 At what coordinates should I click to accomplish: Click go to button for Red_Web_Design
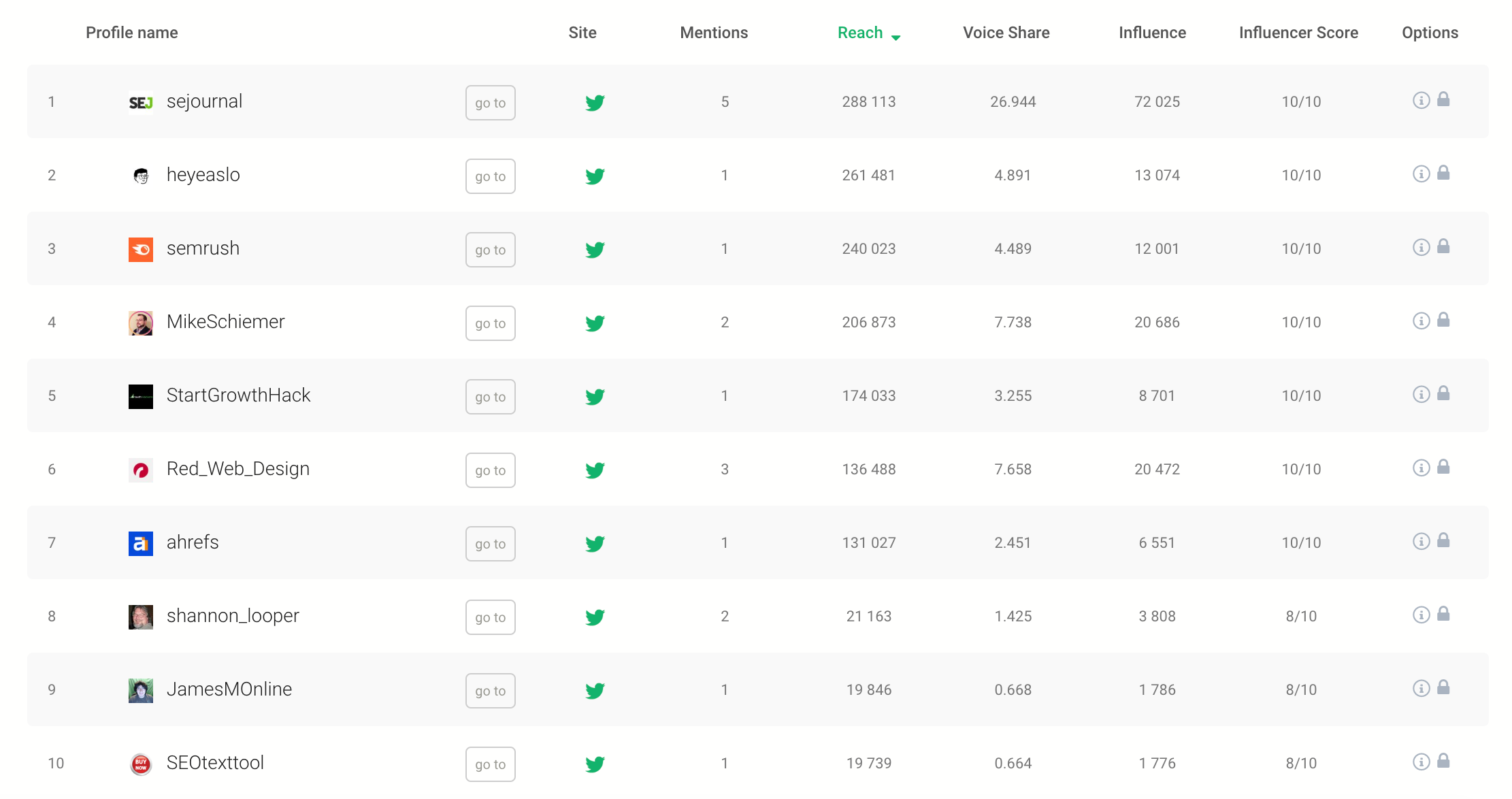(x=491, y=470)
